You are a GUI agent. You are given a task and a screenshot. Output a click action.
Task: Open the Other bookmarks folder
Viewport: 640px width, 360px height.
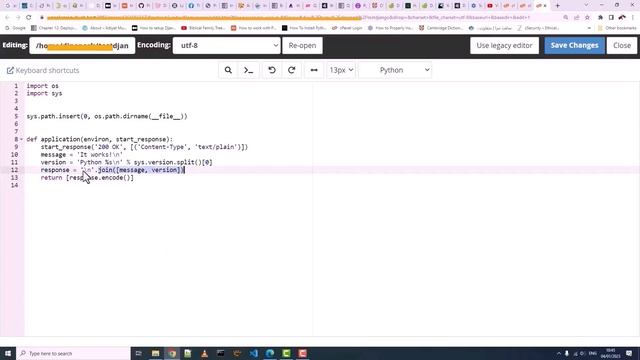(617, 28)
